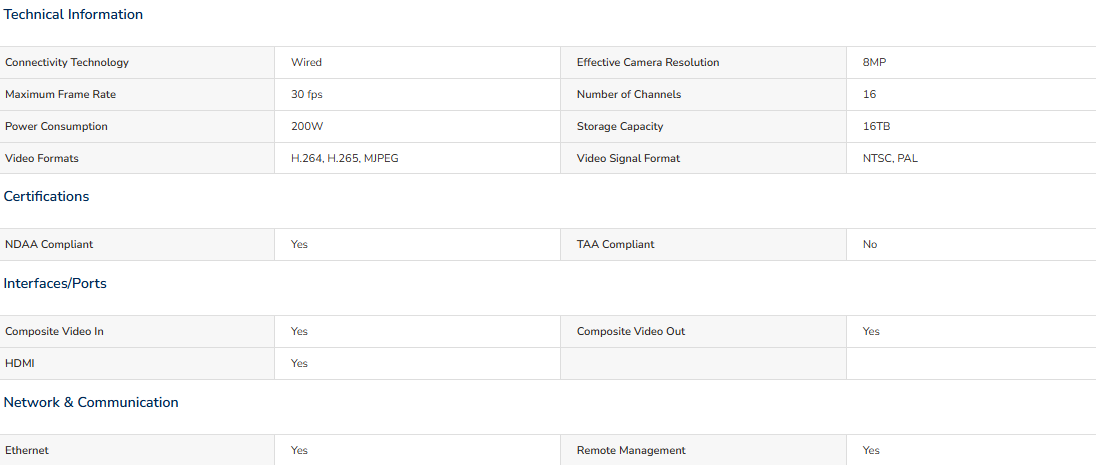
Task: Select the NDAA Compliant label
Action: [49, 245]
